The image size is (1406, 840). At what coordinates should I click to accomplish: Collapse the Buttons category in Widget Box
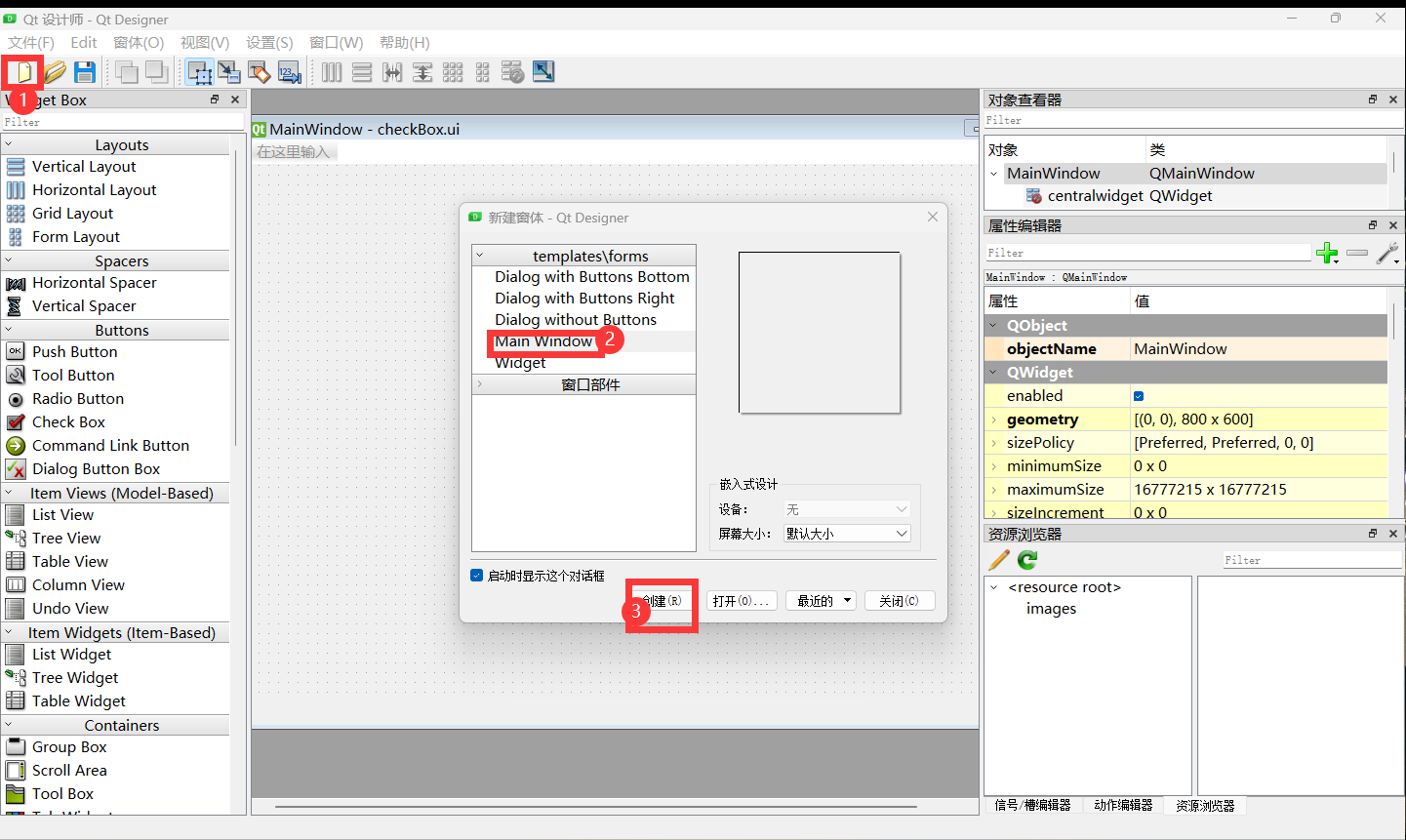coord(9,330)
